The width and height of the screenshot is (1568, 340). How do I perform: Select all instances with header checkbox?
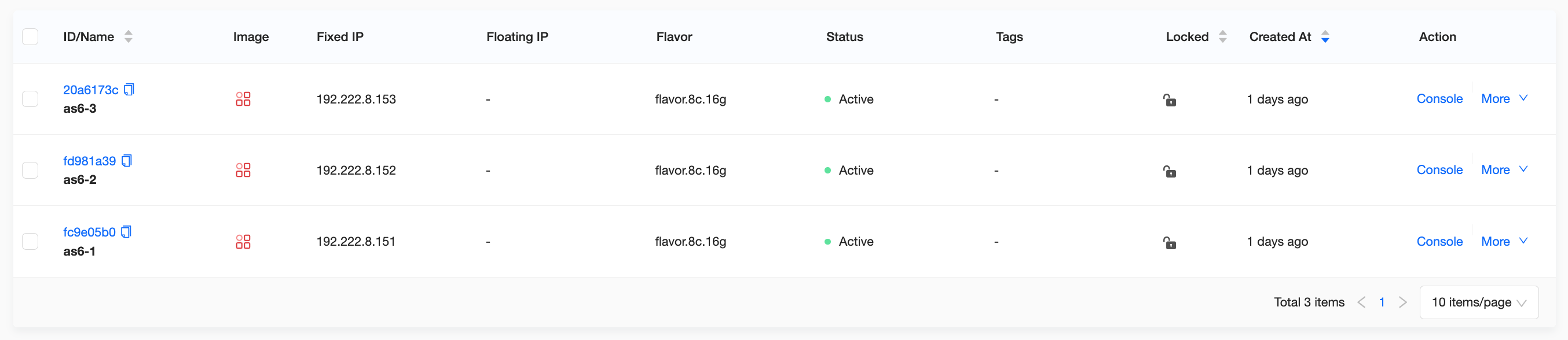[x=31, y=37]
